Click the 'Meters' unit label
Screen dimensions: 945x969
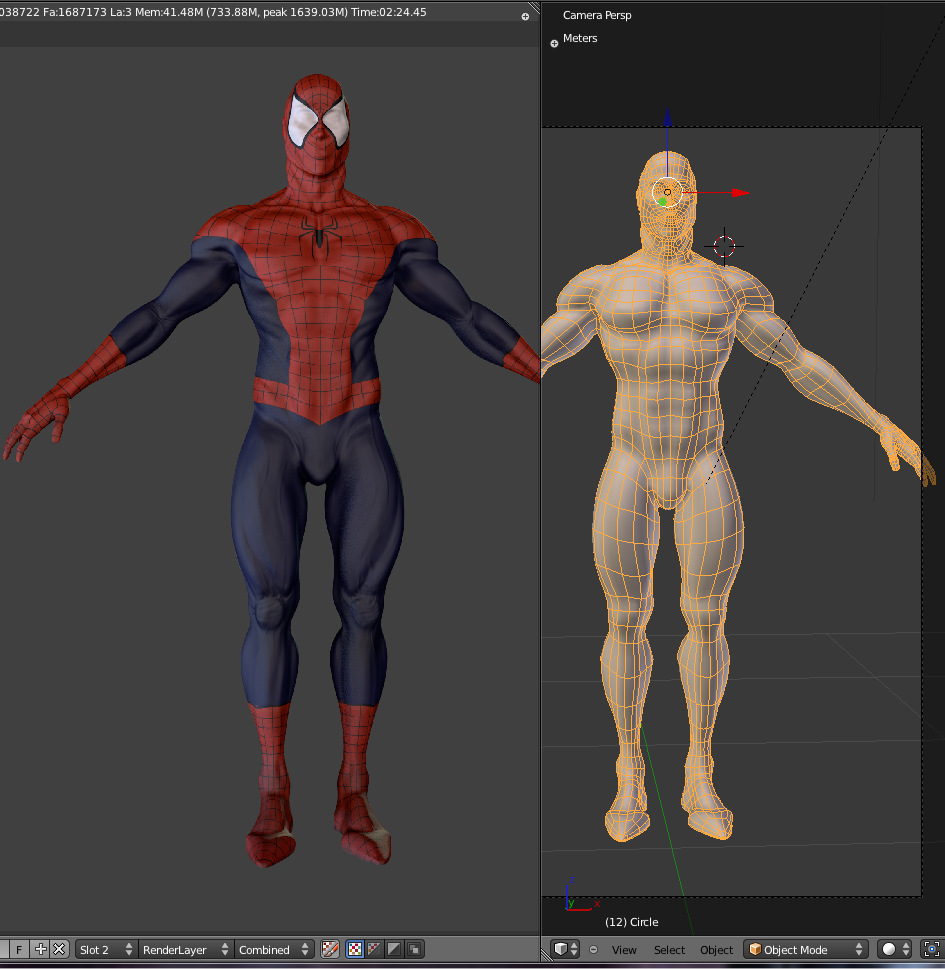coord(580,38)
